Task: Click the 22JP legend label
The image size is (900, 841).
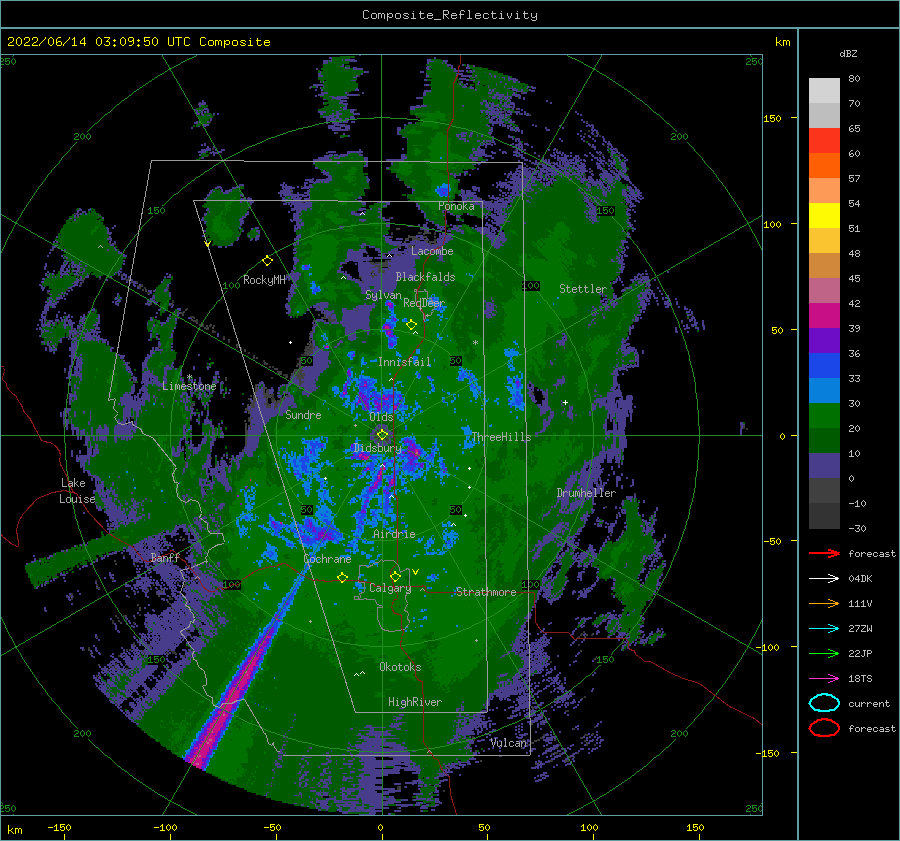Action: (860, 653)
